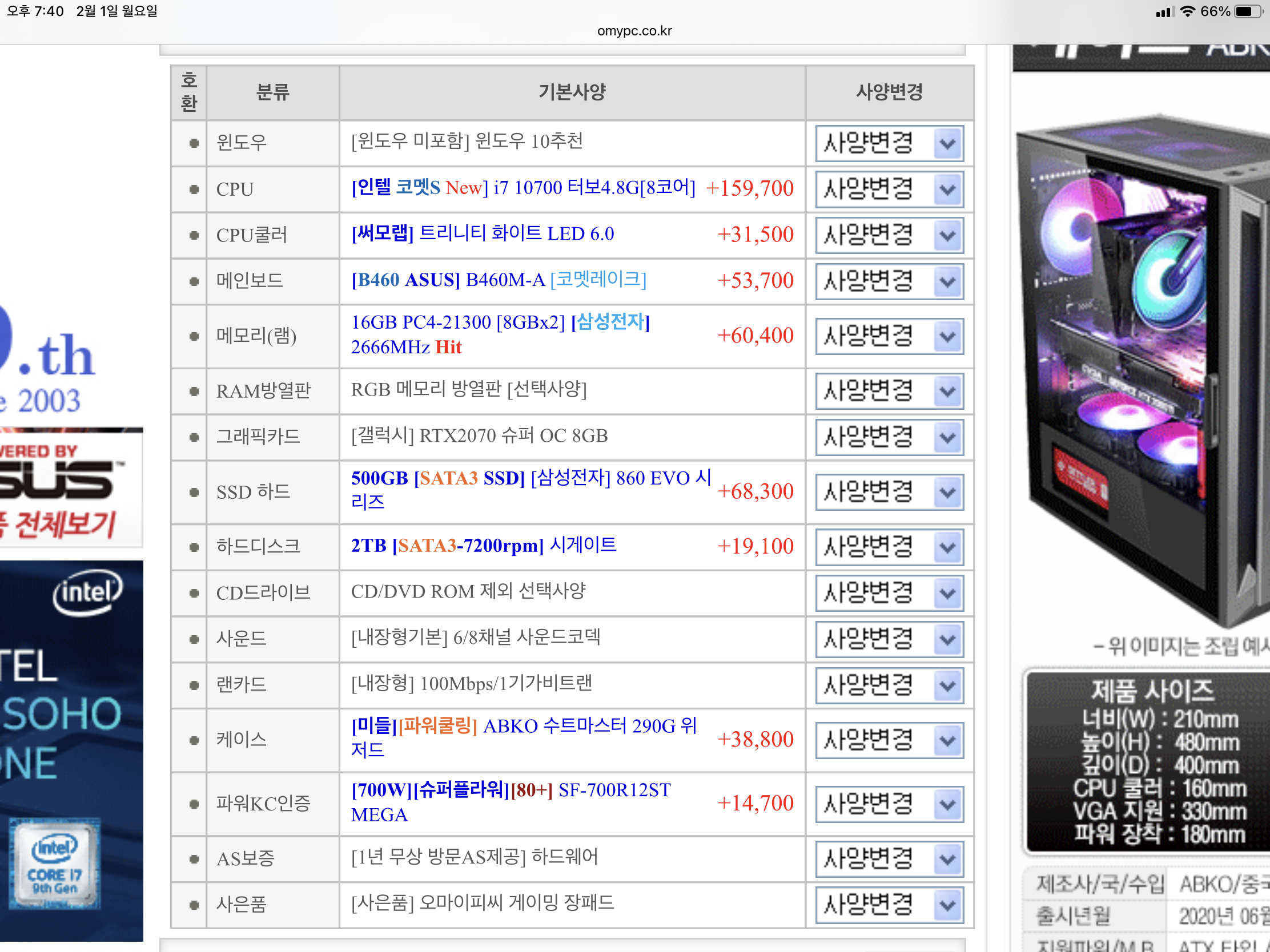Tap the Wi-Fi icon in status bar
The height and width of the screenshot is (952, 1270).
point(1187,11)
